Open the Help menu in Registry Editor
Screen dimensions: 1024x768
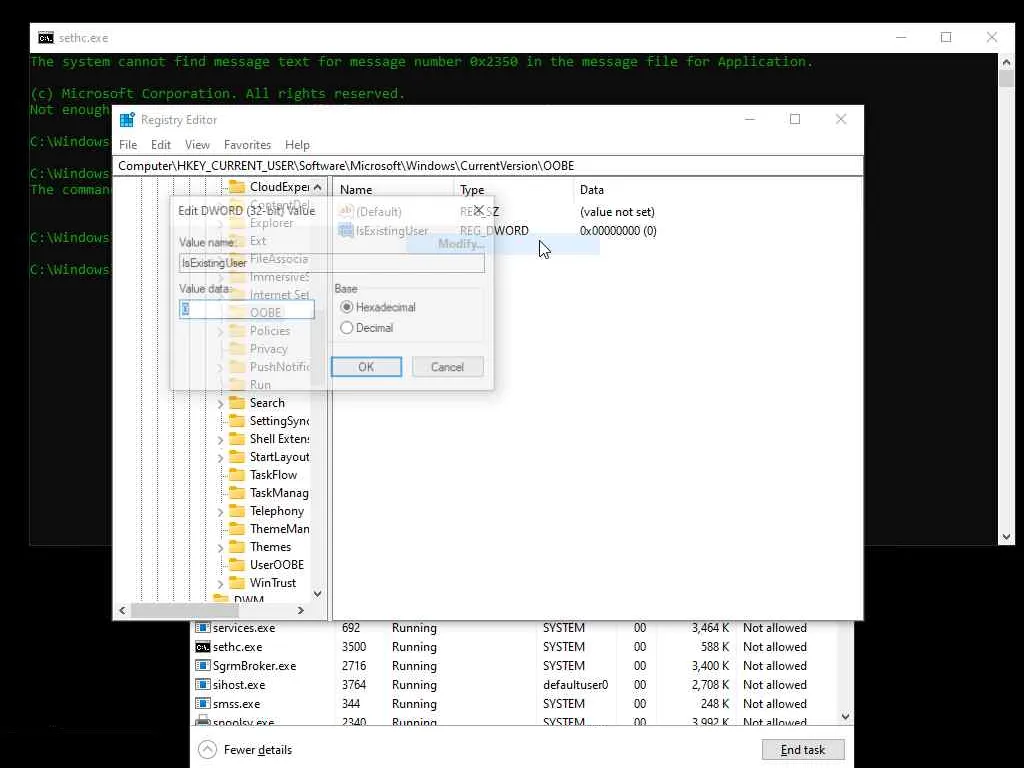(297, 145)
